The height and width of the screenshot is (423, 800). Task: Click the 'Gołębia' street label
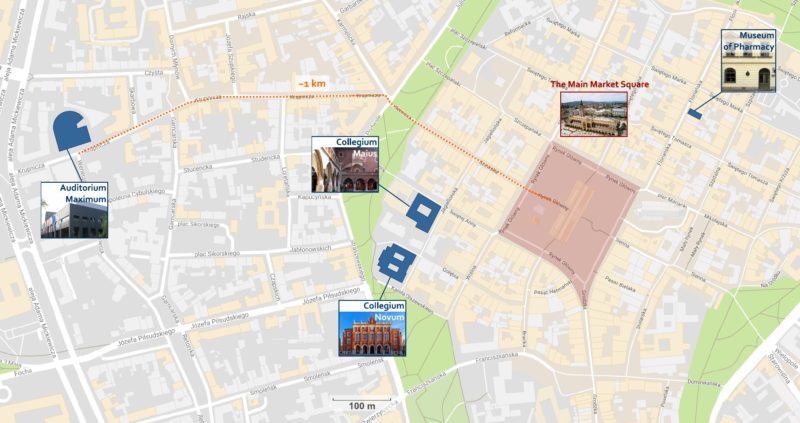coord(450,272)
